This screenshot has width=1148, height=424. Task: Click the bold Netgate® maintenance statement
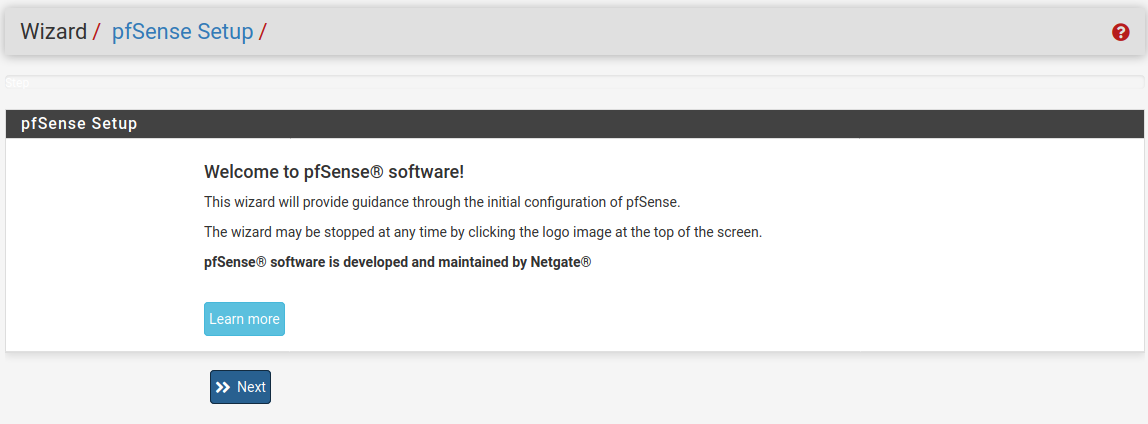[x=397, y=263]
